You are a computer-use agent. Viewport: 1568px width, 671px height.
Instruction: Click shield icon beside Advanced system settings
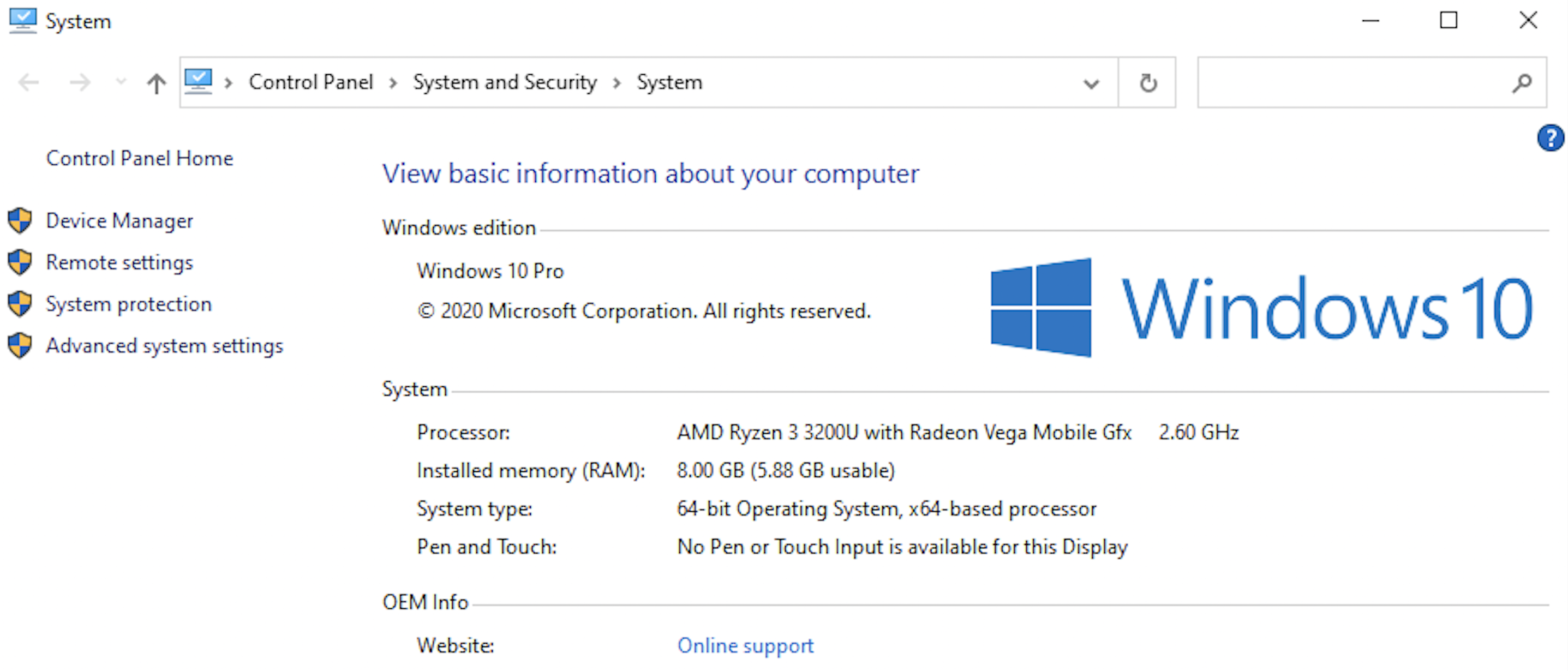[20, 345]
